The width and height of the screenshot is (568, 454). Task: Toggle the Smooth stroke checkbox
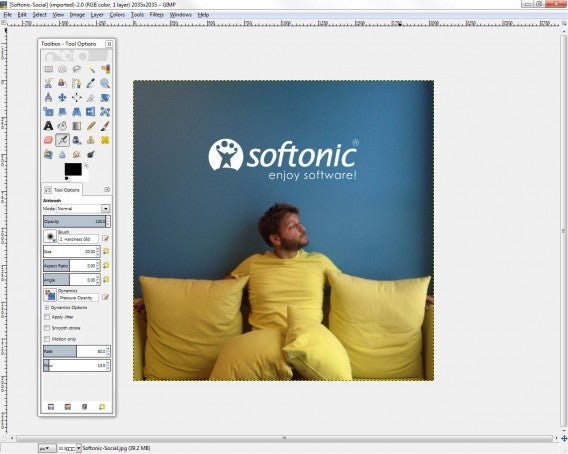pyautogui.click(x=47, y=328)
